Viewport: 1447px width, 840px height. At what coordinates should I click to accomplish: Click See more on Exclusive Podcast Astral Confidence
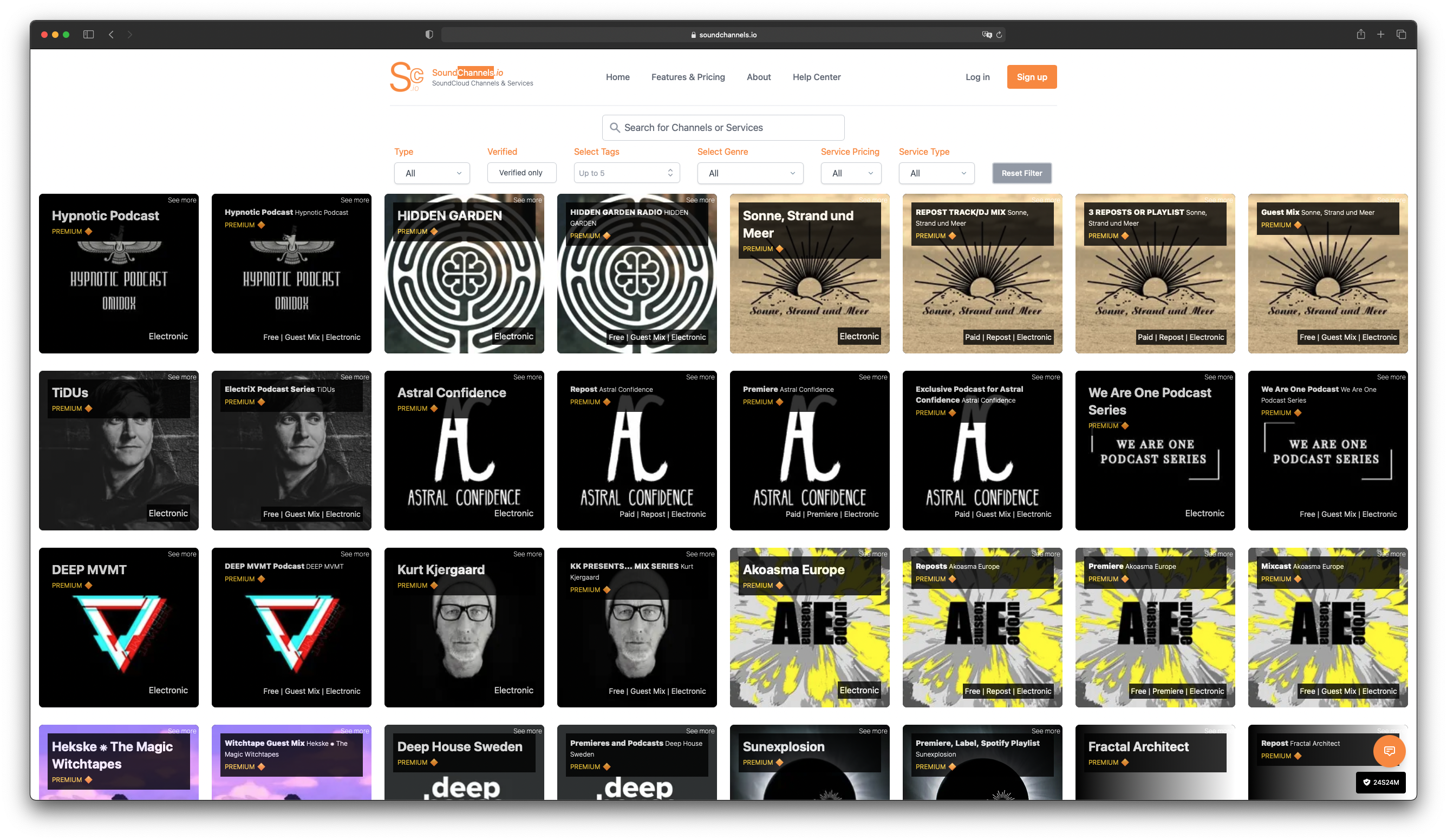pyautogui.click(x=1046, y=377)
